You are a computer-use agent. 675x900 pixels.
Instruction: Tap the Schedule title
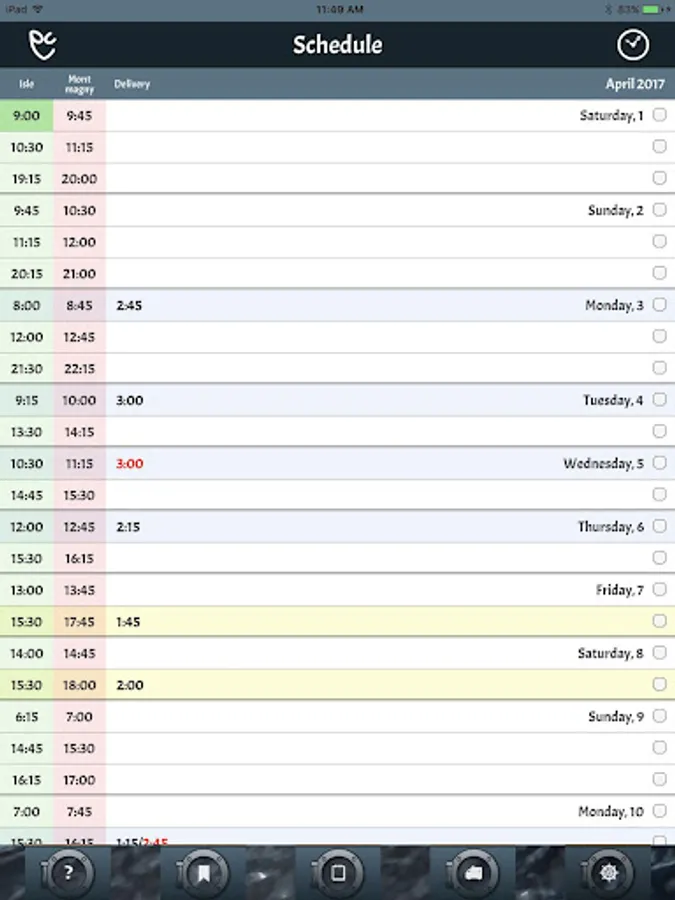[x=338, y=45]
